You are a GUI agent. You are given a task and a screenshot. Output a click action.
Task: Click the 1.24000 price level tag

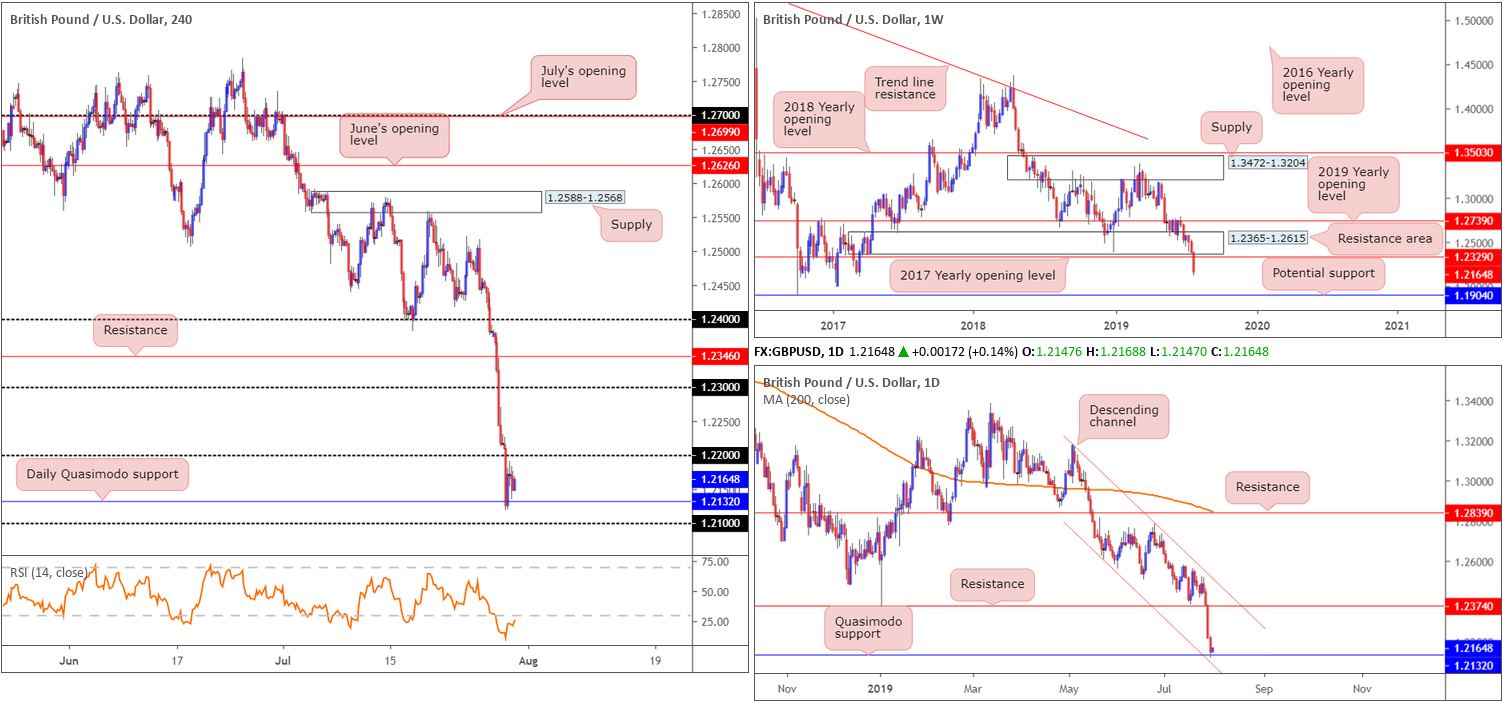[721, 319]
